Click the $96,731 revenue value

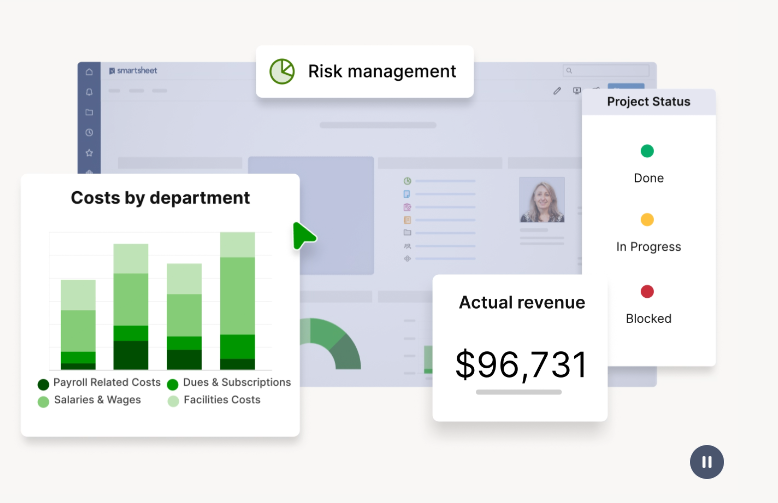pos(521,365)
